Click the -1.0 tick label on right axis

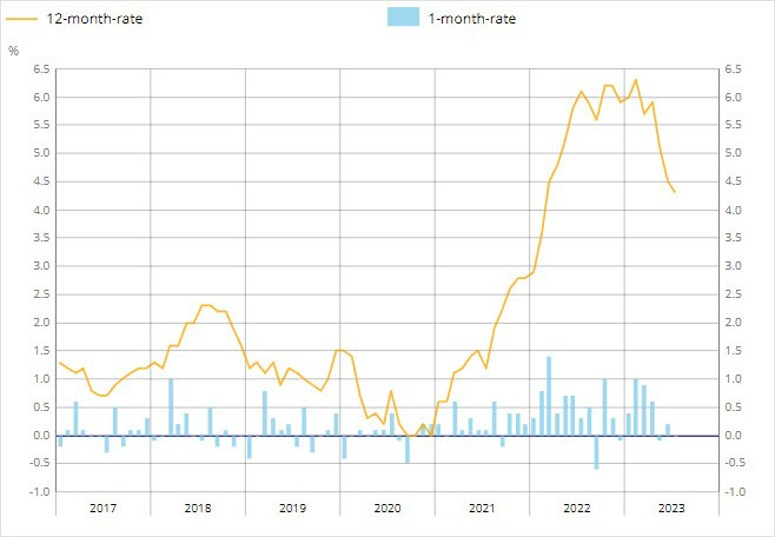point(735,492)
